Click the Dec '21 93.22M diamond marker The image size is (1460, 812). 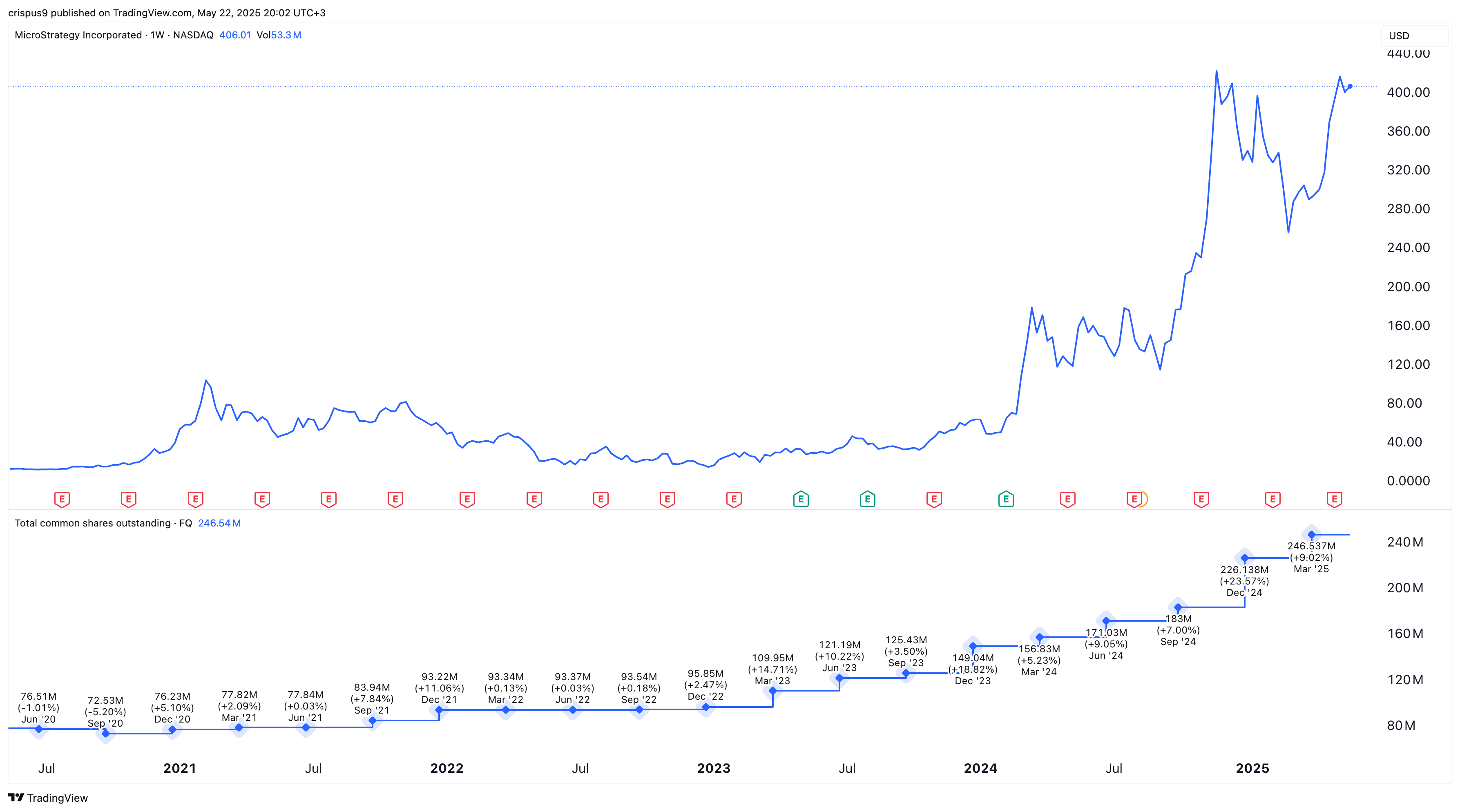point(439,710)
